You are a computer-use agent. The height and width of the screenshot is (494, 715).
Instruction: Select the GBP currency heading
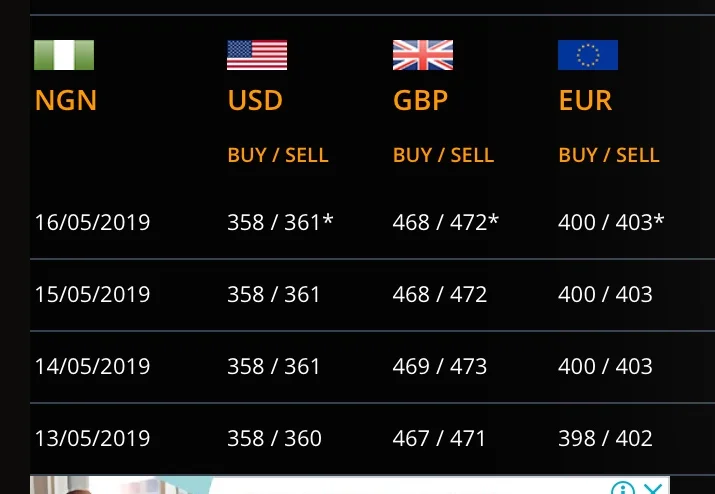click(x=420, y=101)
